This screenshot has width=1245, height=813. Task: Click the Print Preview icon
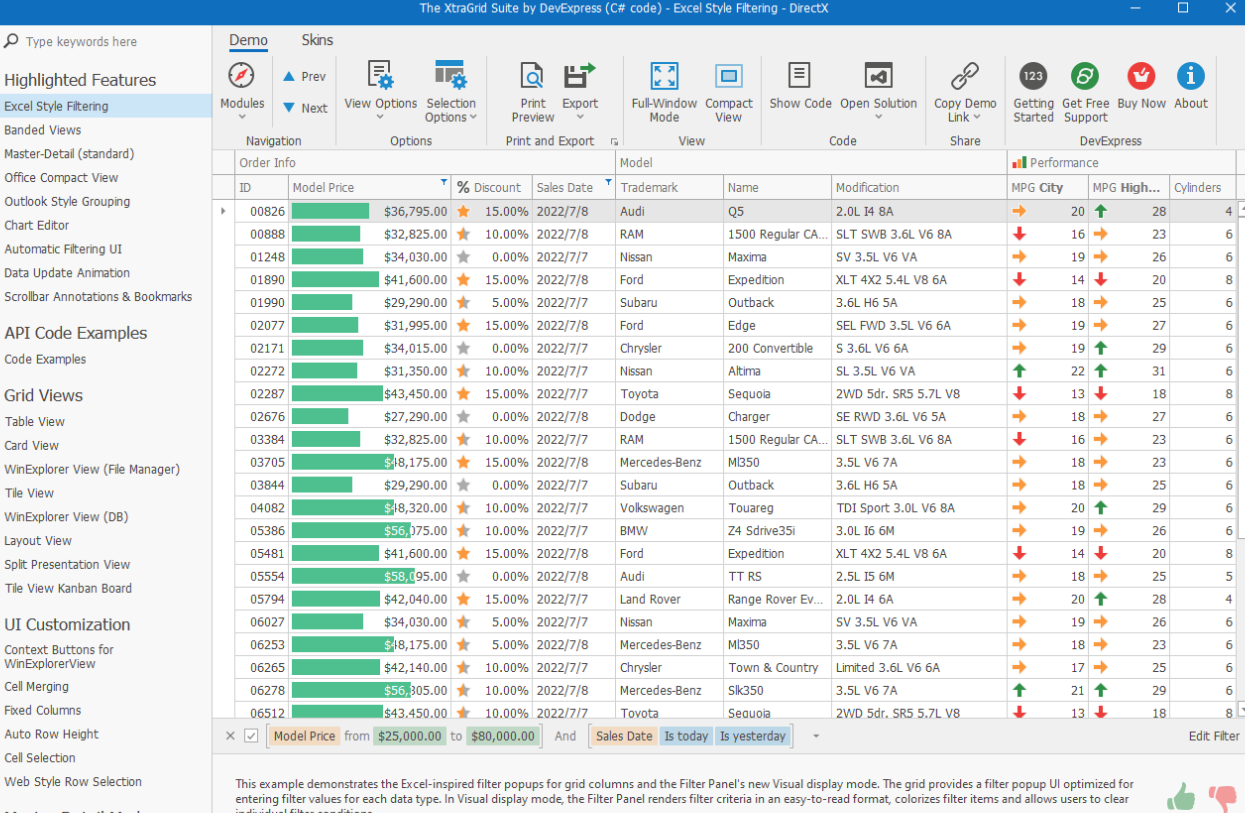[x=532, y=76]
